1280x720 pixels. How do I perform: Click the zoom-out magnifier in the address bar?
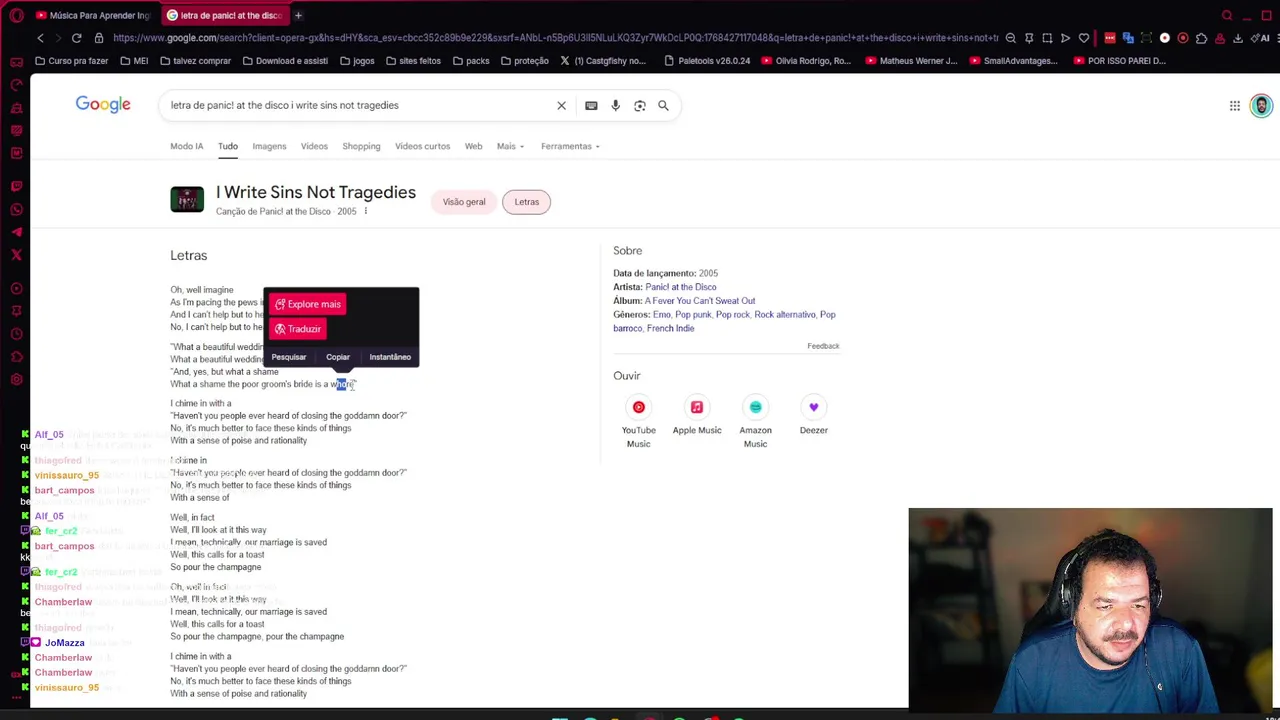point(1011,38)
